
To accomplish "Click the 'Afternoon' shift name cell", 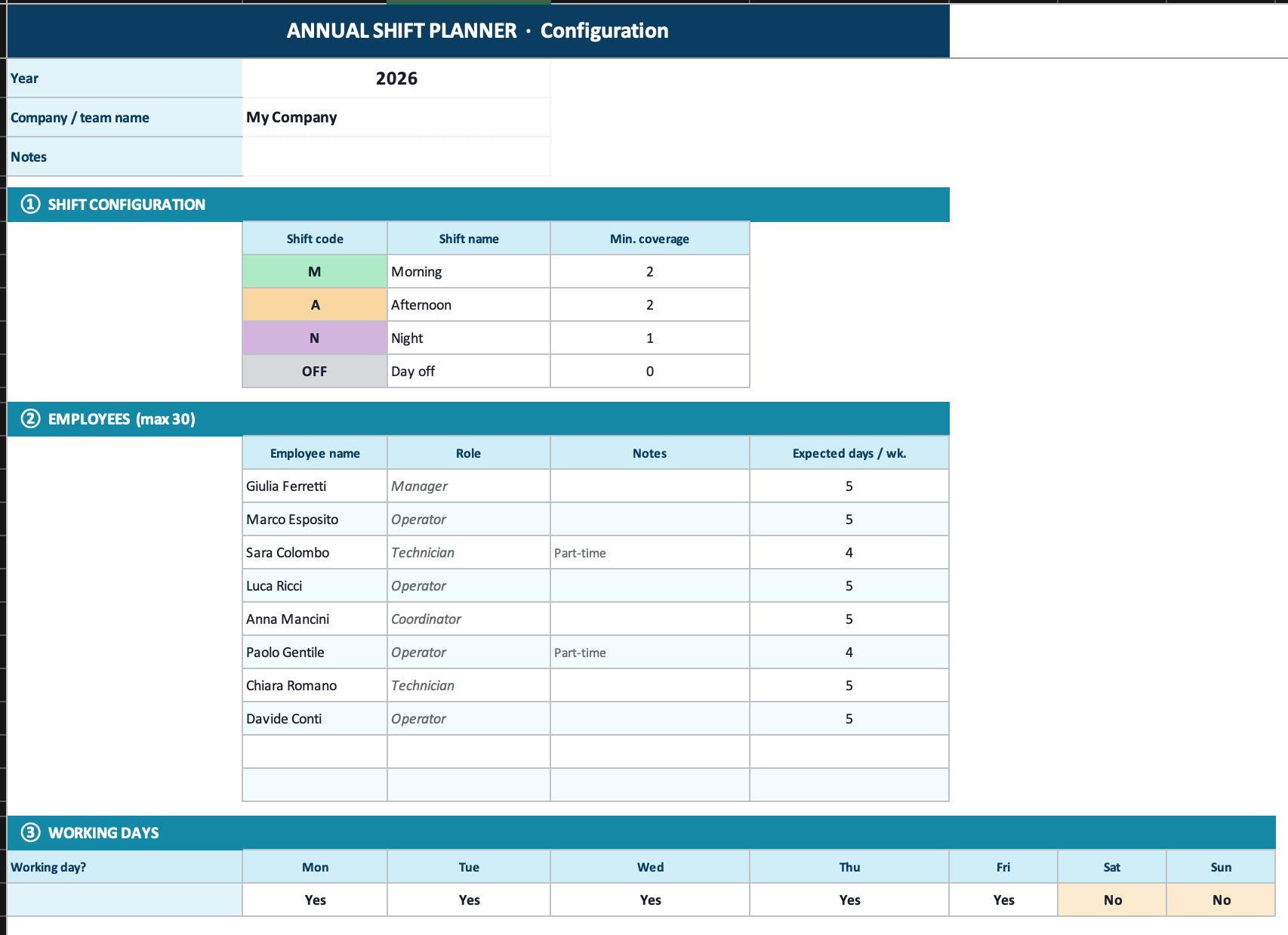I will pos(469,305).
